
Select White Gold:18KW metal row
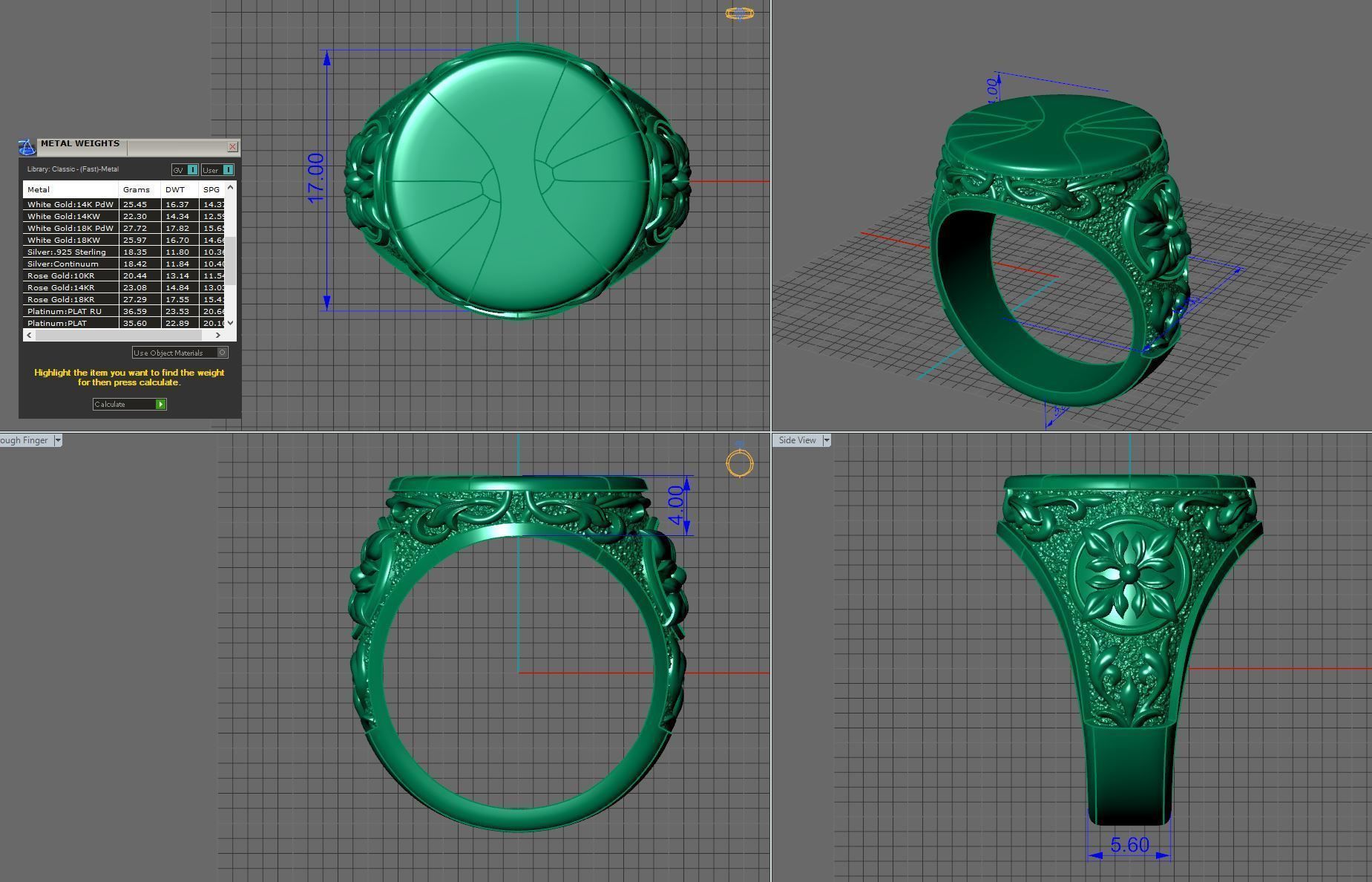124,240
